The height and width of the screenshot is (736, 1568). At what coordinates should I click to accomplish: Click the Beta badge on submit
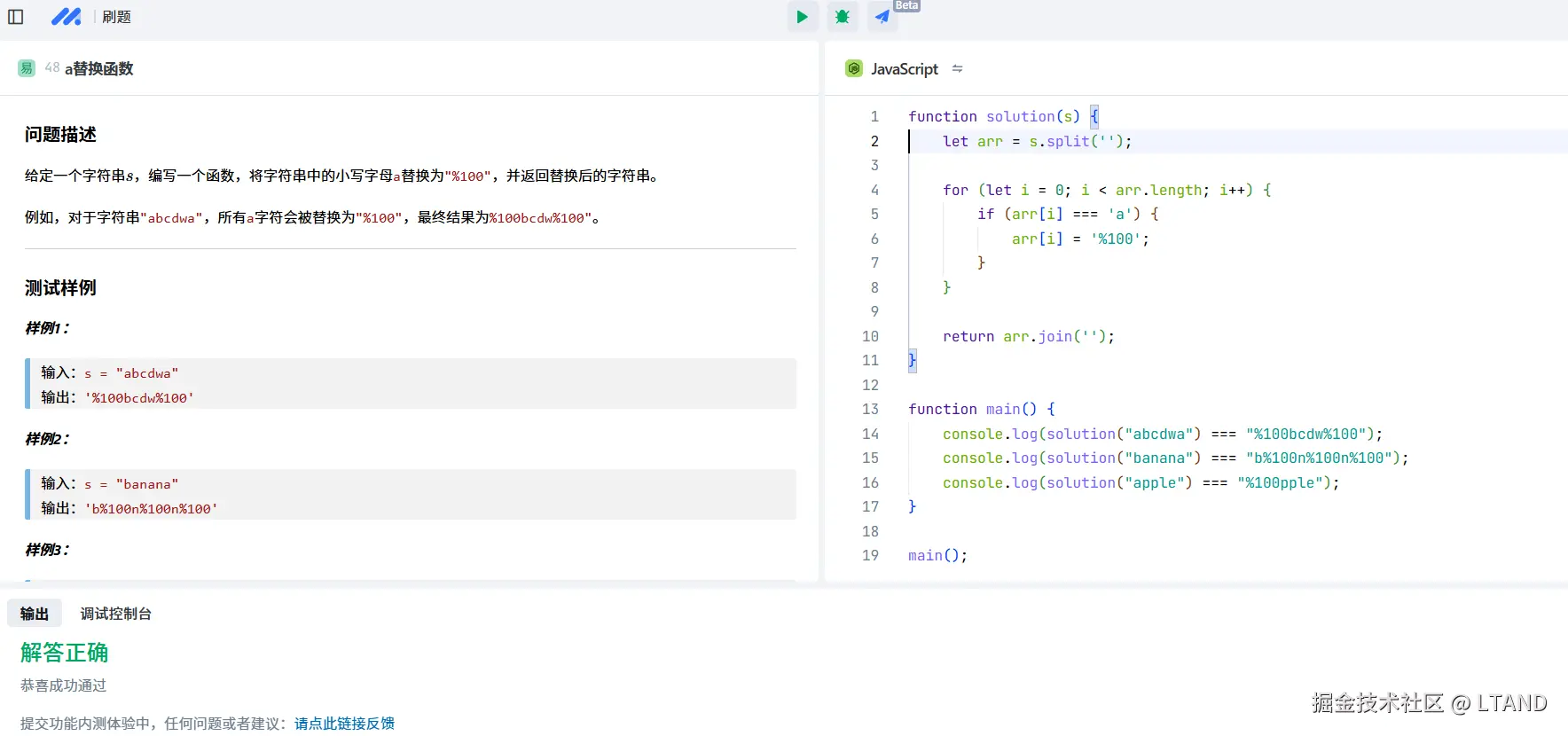[906, 5]
